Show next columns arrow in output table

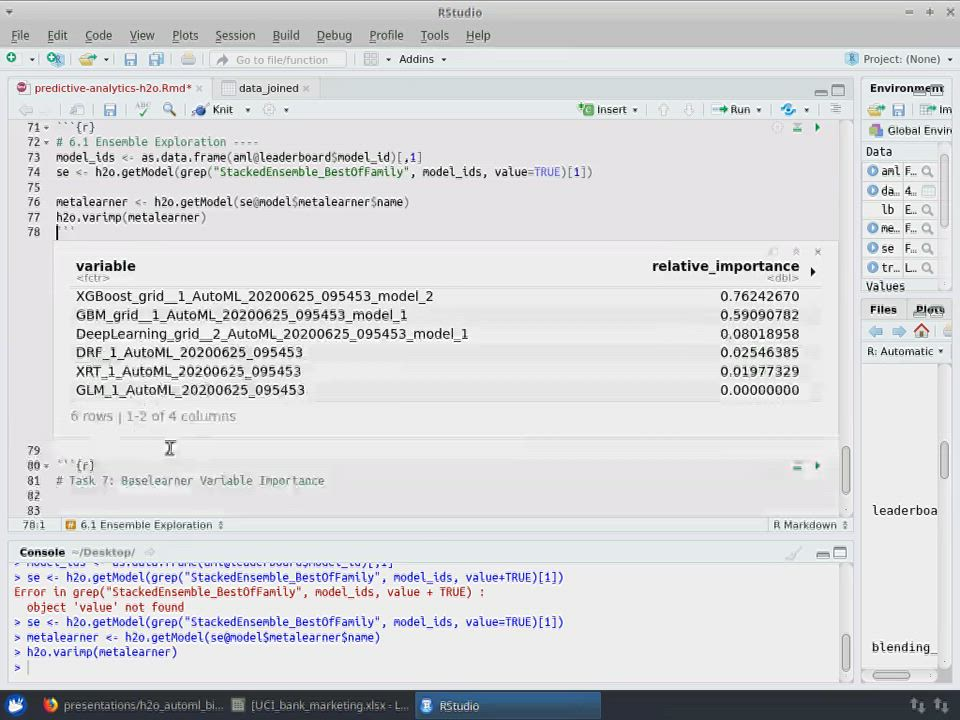pyautogui.click(x=812, y=271)
